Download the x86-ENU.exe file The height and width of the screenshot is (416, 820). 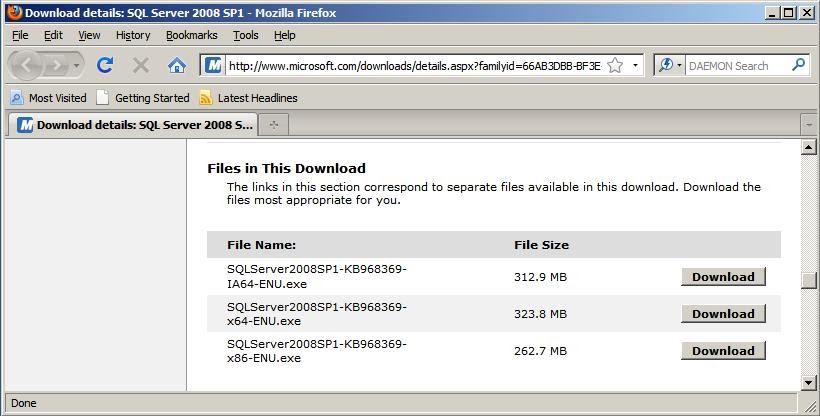pyautogui.click(x=723, y=351)
